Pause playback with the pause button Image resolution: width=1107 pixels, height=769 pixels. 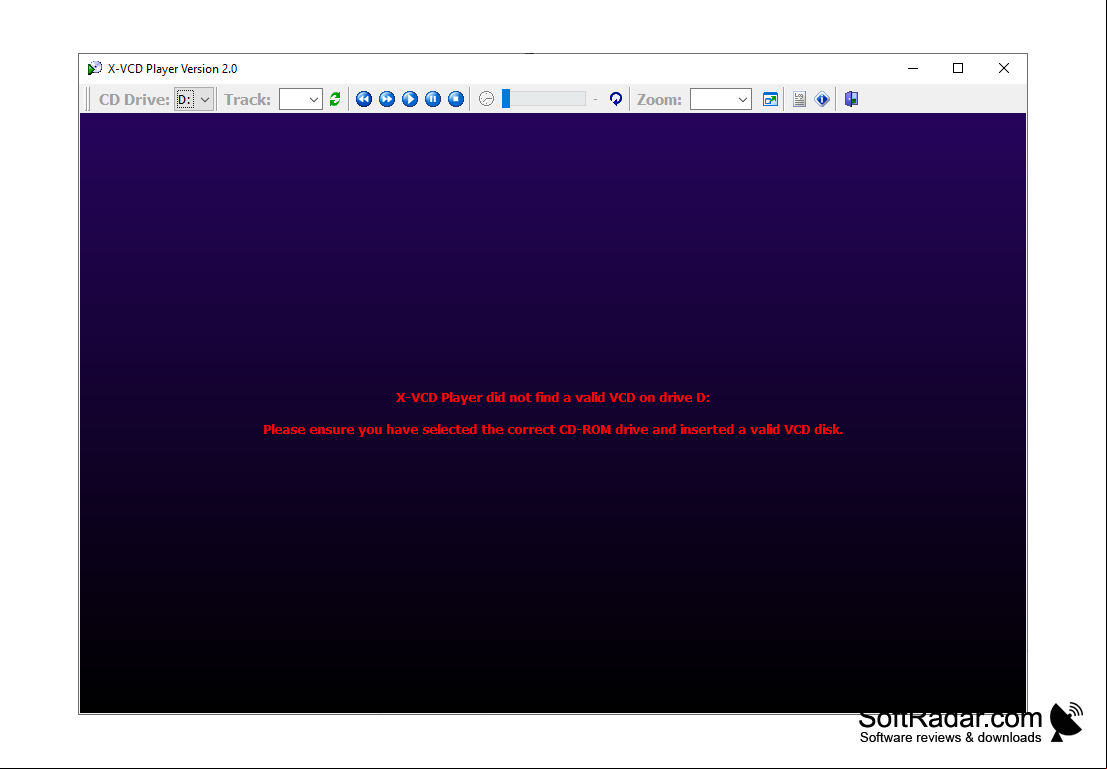(433, 100)
